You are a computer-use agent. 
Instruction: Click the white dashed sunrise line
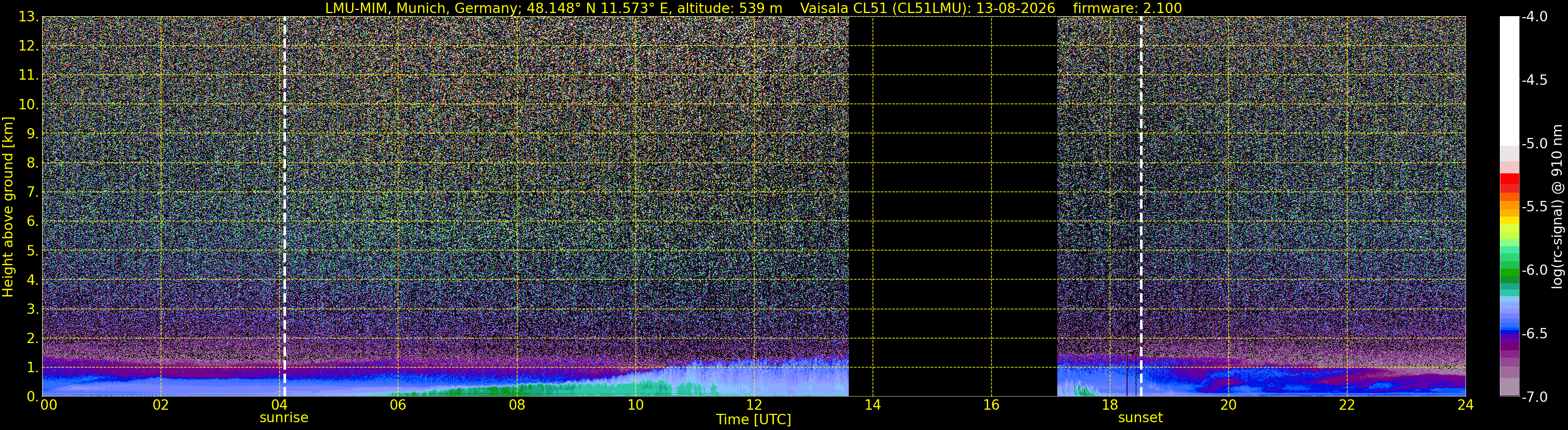[284, 207]
